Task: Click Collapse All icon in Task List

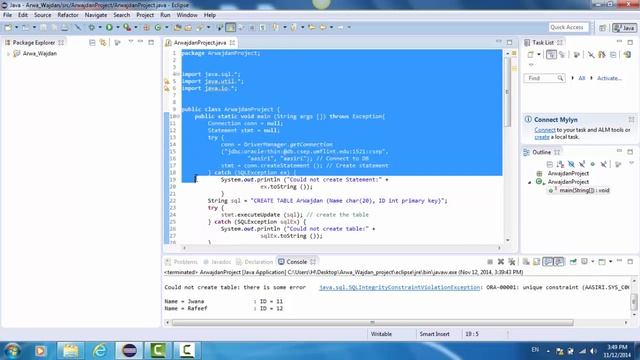Action: click(x=613, y=54)
